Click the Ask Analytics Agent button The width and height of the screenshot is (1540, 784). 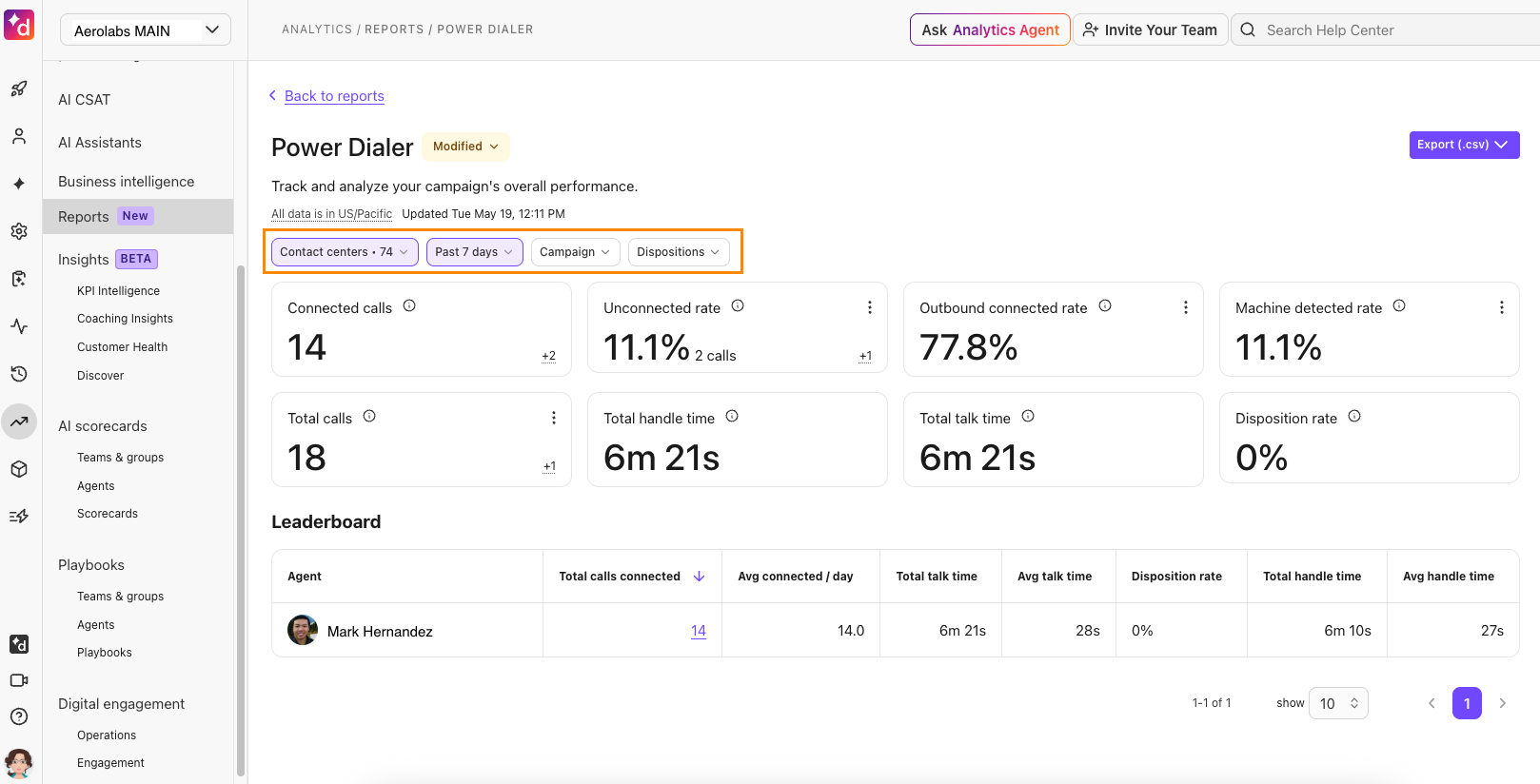[x=990, y=29]
